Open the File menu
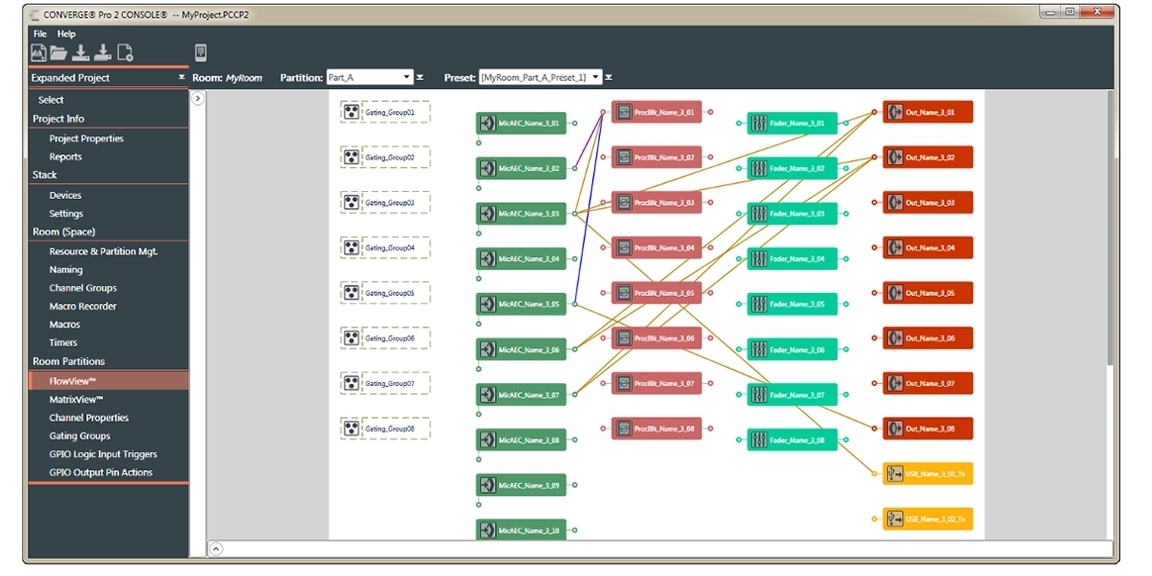1152x576 pixels. coord(40,34)
